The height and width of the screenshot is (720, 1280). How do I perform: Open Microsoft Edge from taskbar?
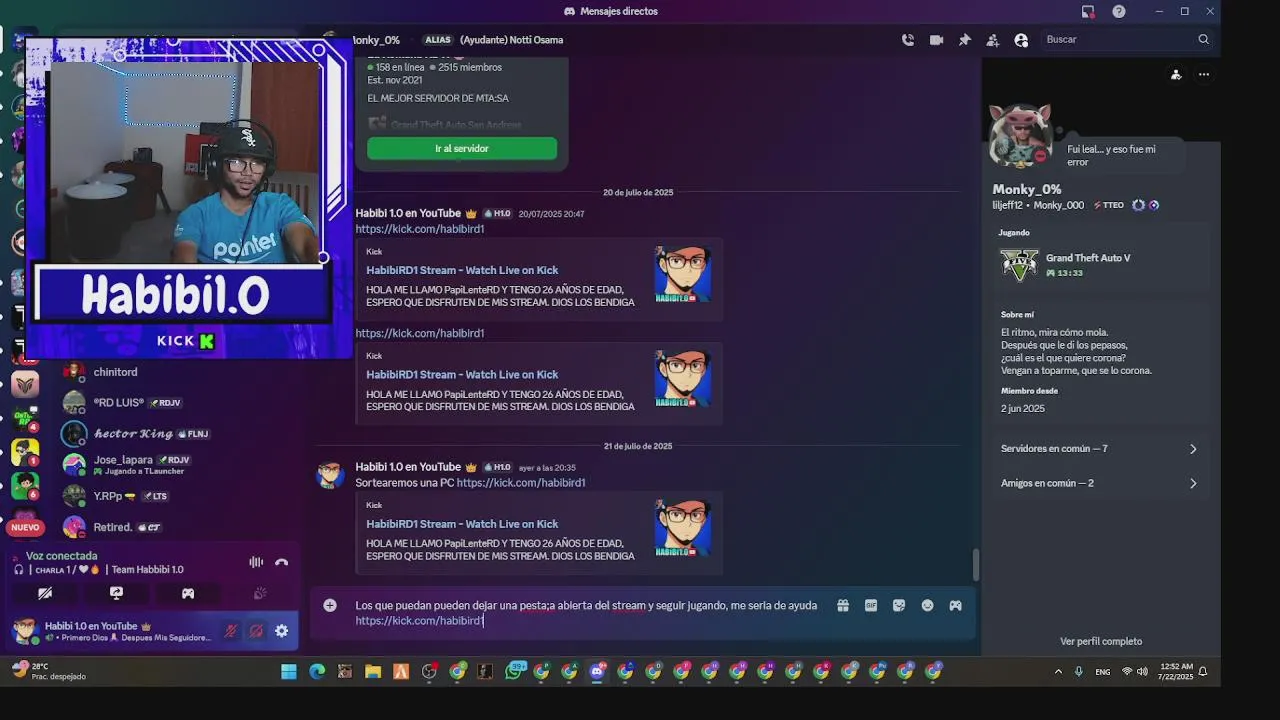click(317, 672)
